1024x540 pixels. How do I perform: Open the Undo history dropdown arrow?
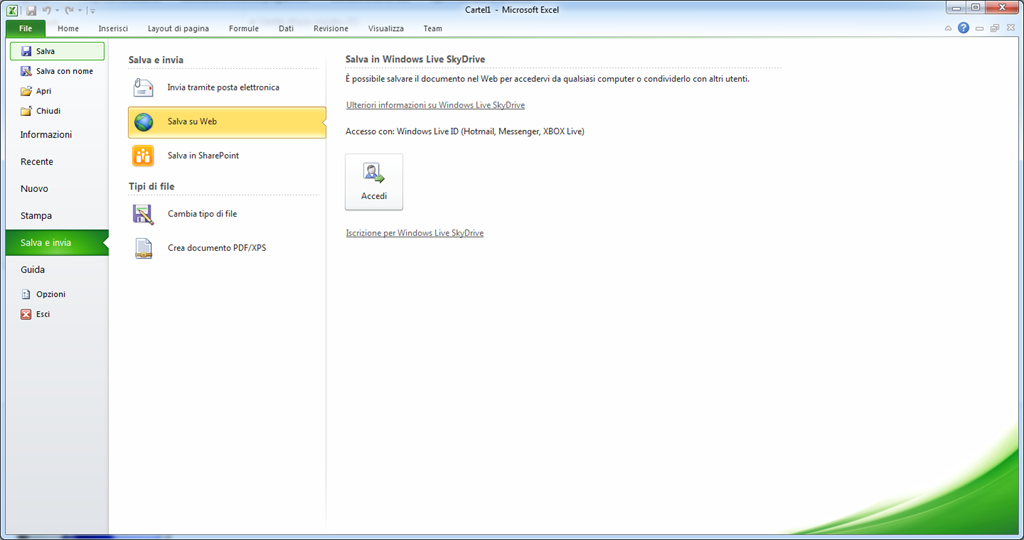coord(57,10)
